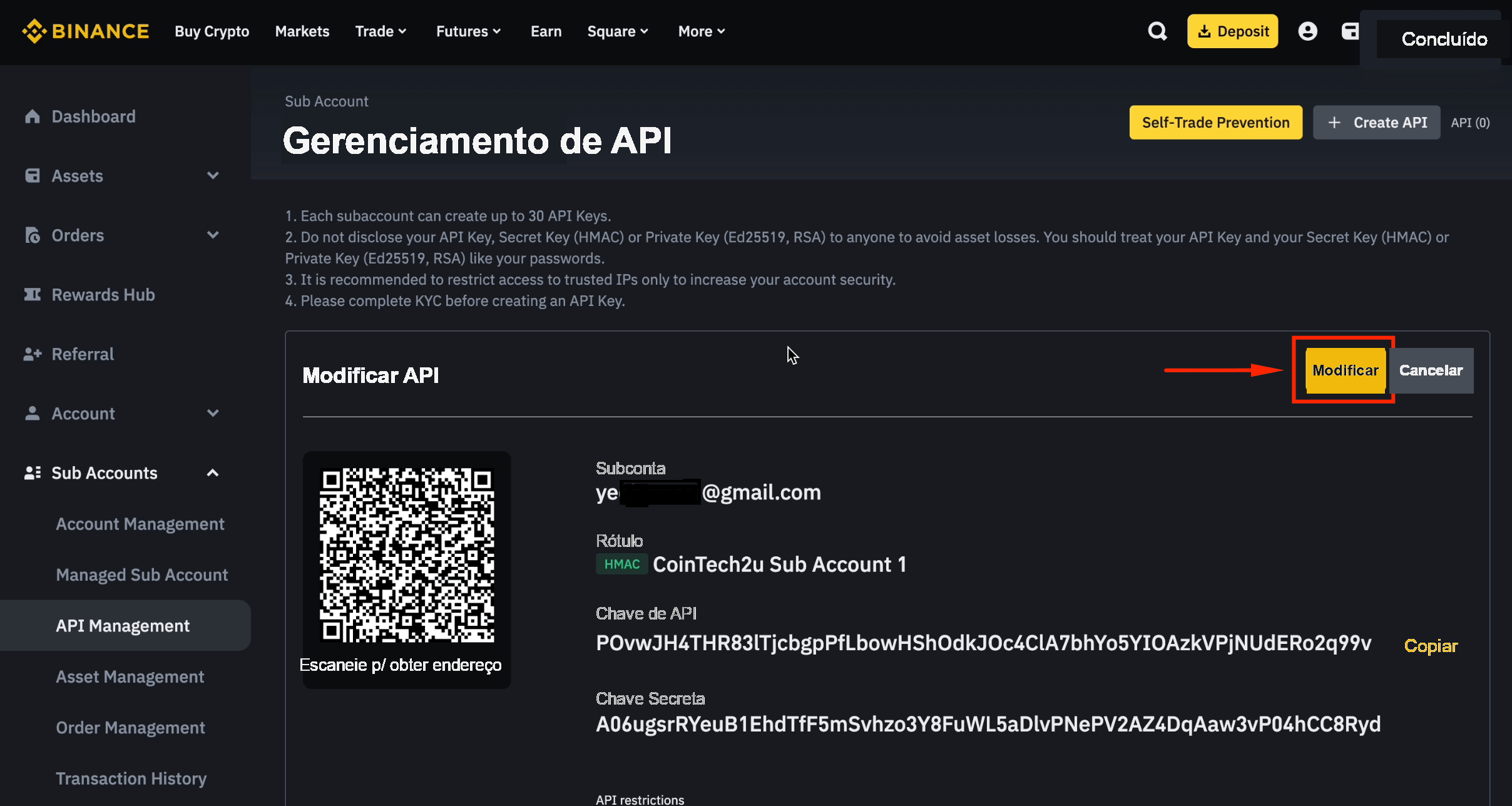Open the Markets page

point(302,31)
